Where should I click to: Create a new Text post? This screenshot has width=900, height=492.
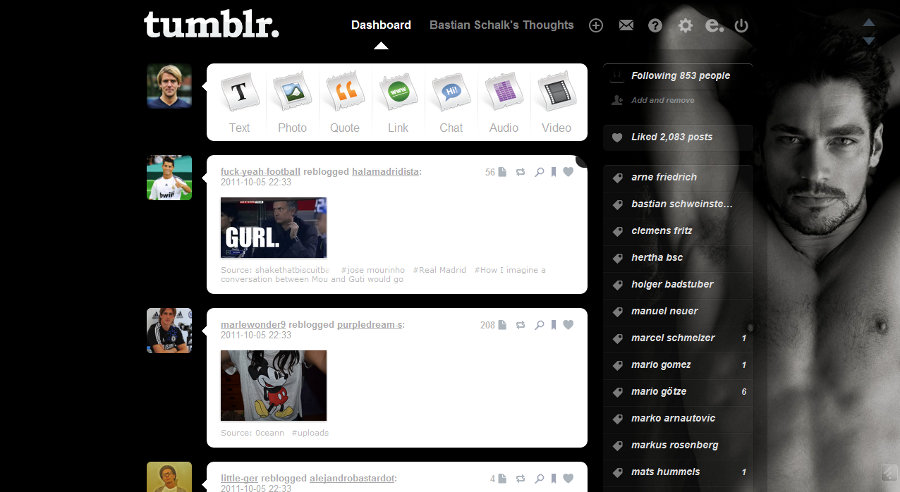[239, 103]
